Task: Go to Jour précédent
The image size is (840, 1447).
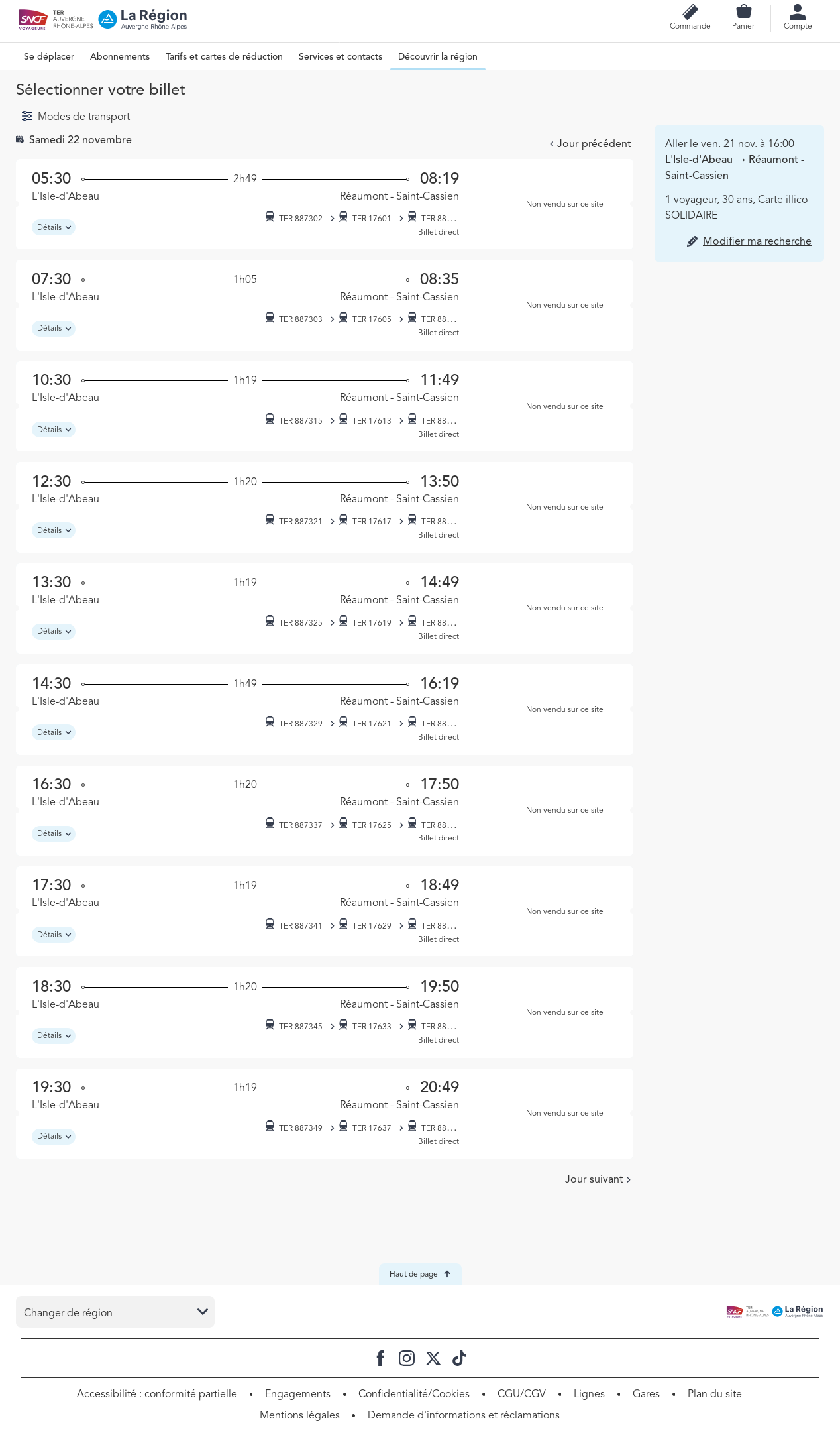Action: point(590,144)
